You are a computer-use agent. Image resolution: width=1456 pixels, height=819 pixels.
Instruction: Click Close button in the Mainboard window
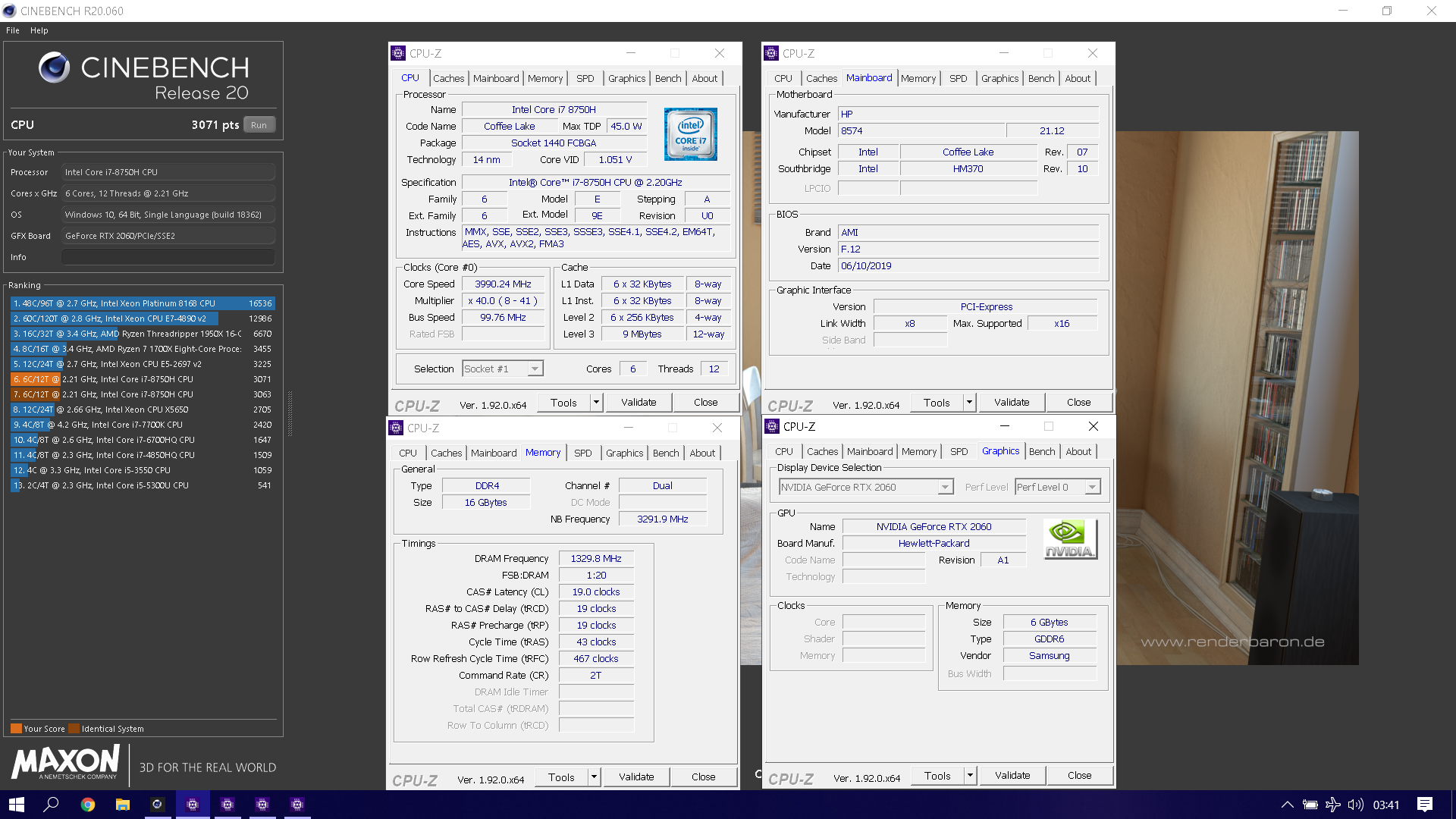pyautogui.click(x=1078, y=402)
